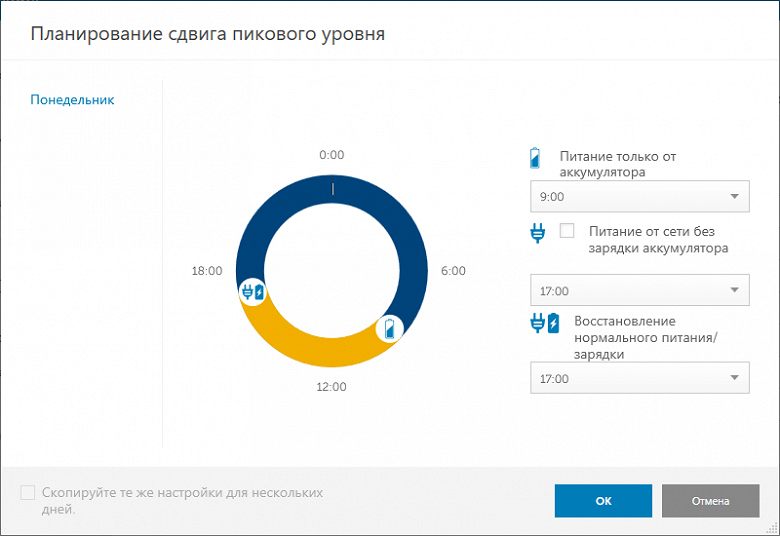Confirm the schedule with OK
The height and width of the screenshot is (536, 780).
tap(603, 501)
